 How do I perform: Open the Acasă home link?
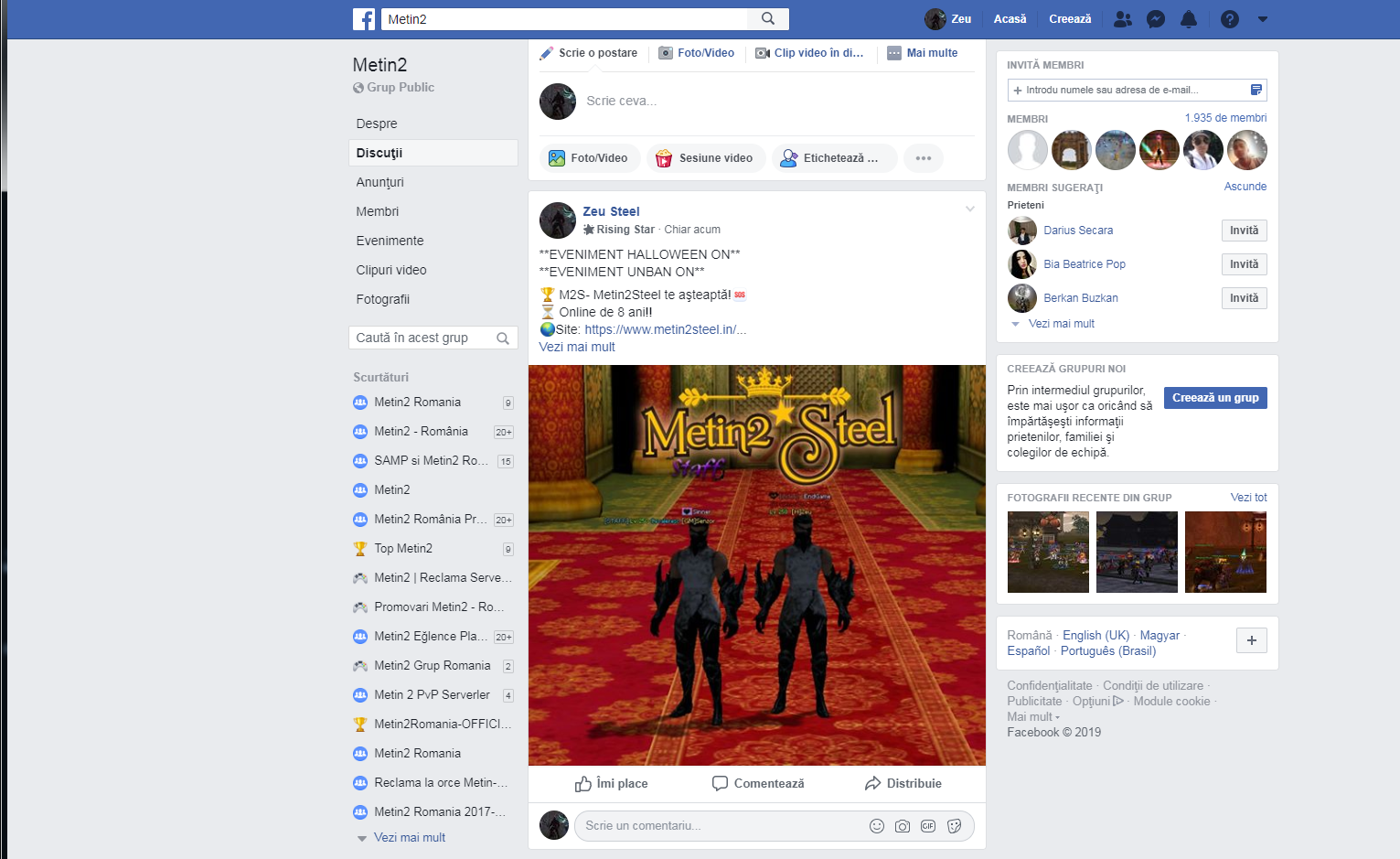(x=1010, y=19)
